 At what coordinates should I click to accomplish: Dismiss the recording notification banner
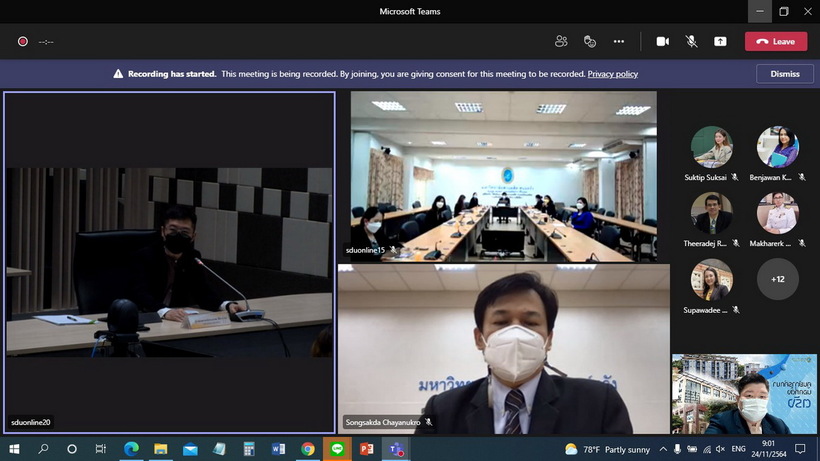(x=784, y=74)
